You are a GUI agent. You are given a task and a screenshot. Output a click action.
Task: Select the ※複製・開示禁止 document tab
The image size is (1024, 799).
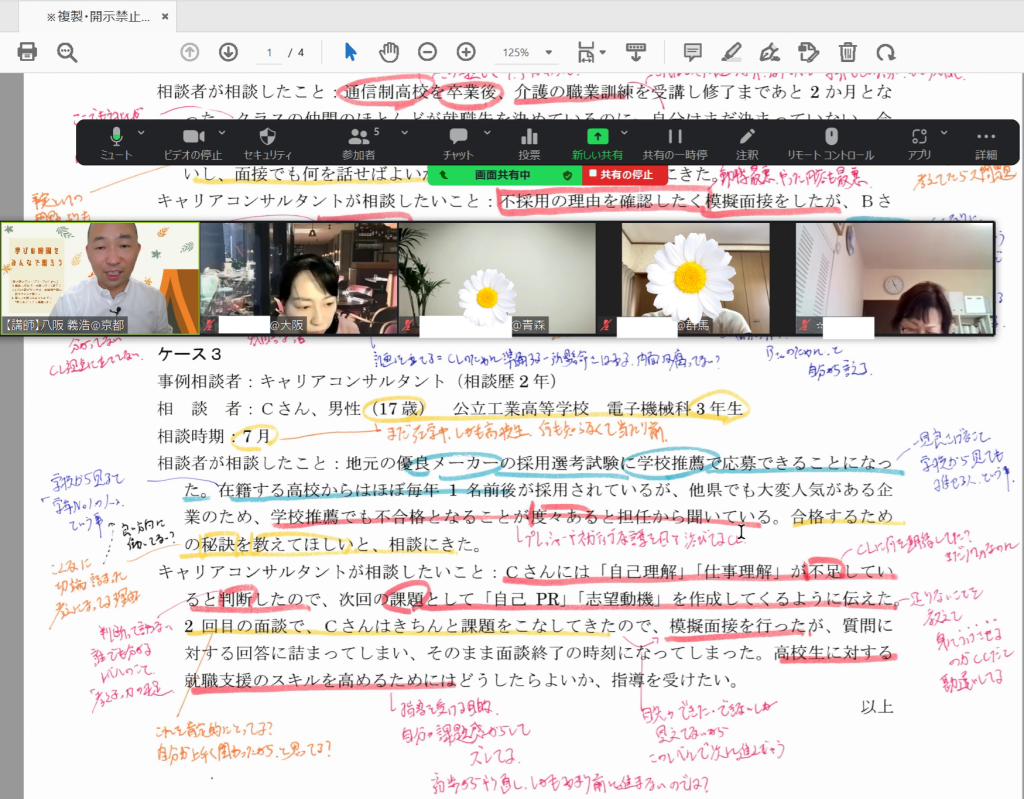coord(97,18)
